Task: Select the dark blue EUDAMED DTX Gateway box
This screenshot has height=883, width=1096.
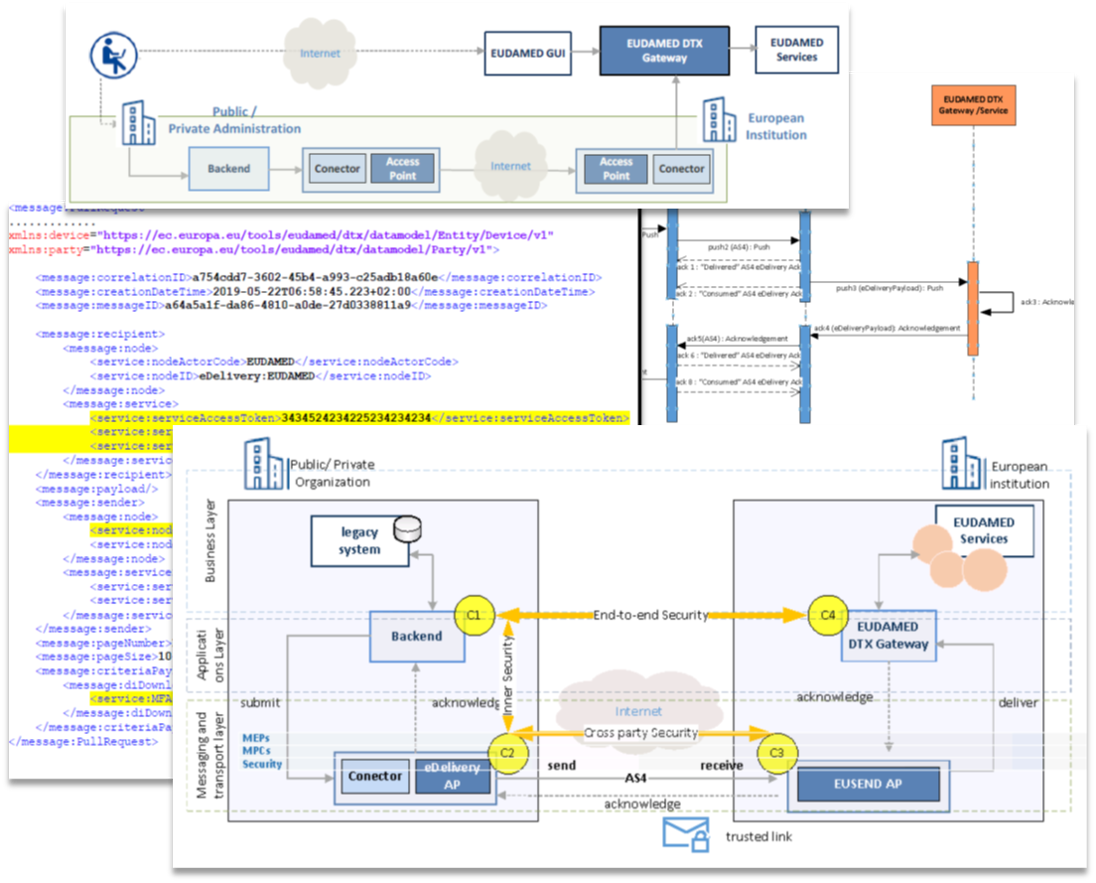Action: click(x=665, y=50)
